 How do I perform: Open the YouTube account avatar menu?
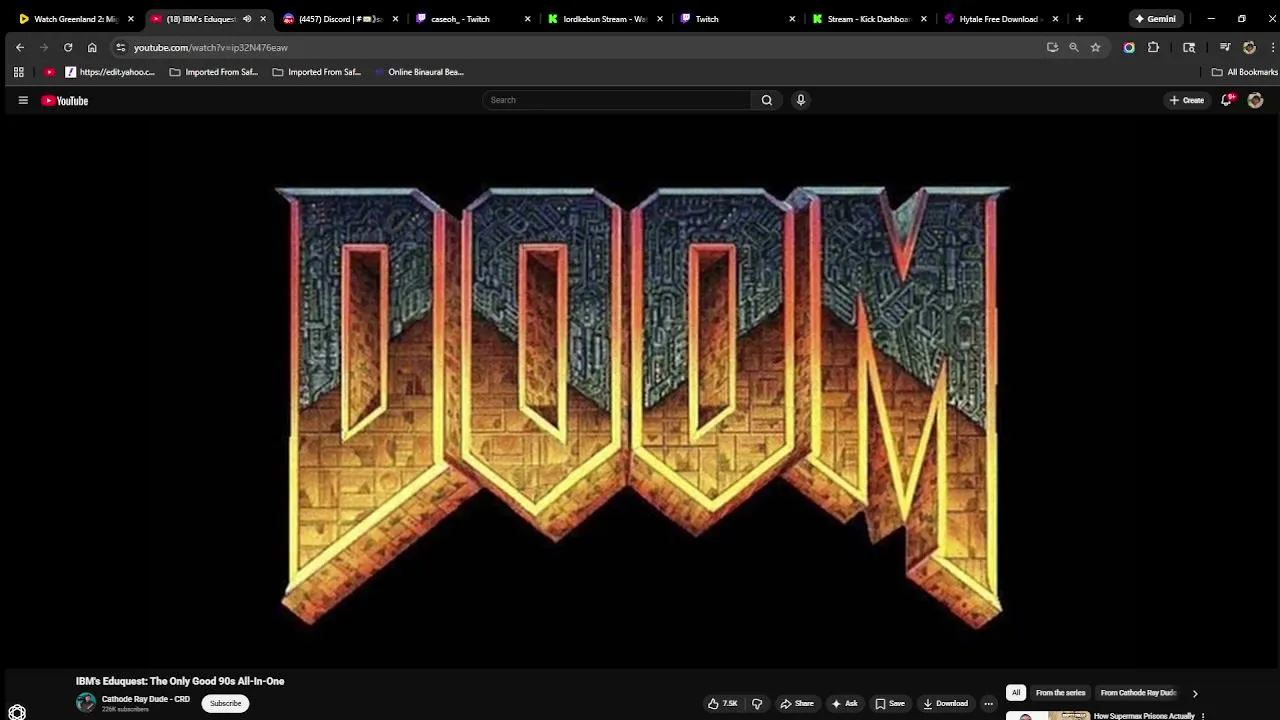tap(1256, 100)
